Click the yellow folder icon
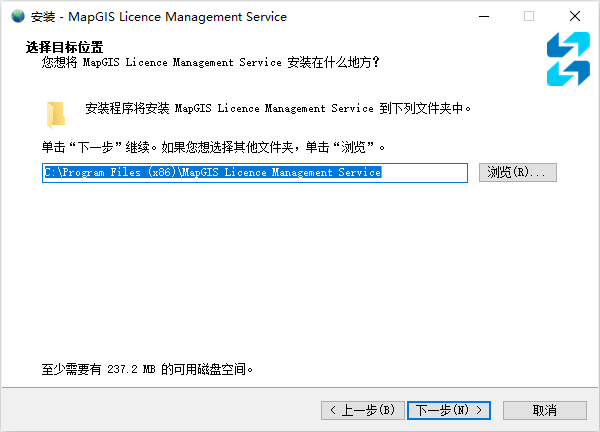The height and width of the screenshot is (432, 600). click(55, 111)
